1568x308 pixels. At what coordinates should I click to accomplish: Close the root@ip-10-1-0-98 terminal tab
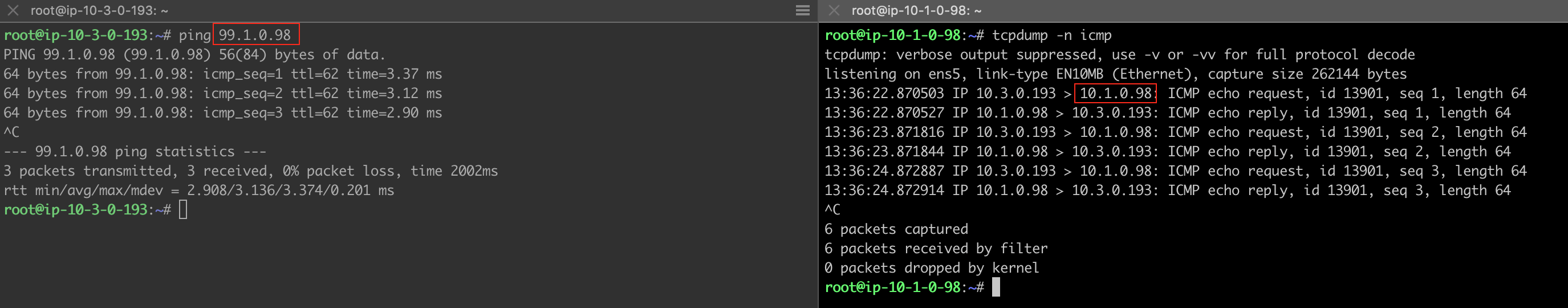coord(833,10)
